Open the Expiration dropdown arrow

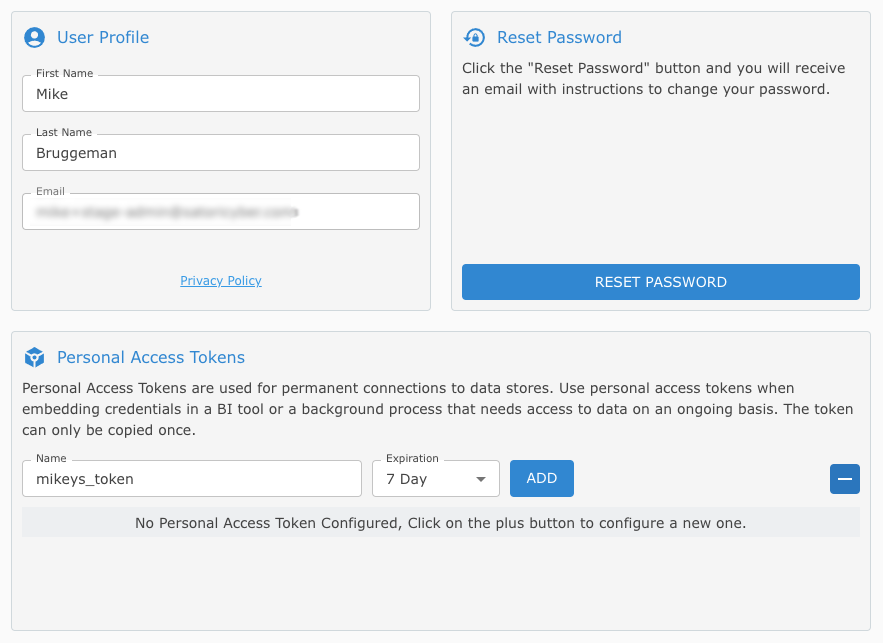(x=480, y=479)
